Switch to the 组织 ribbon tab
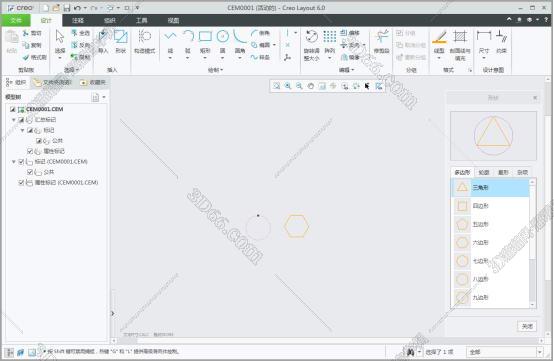 (110, 20)
